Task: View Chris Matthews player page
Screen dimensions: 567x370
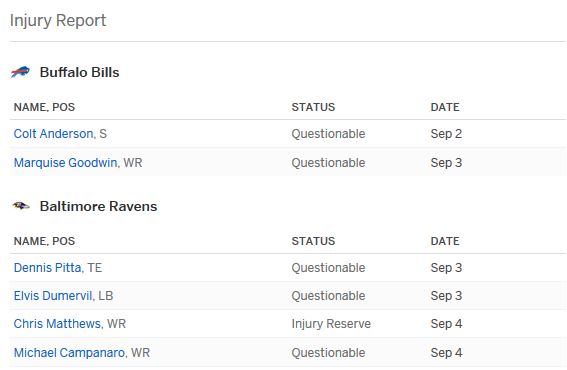Action: pos(58,324)
